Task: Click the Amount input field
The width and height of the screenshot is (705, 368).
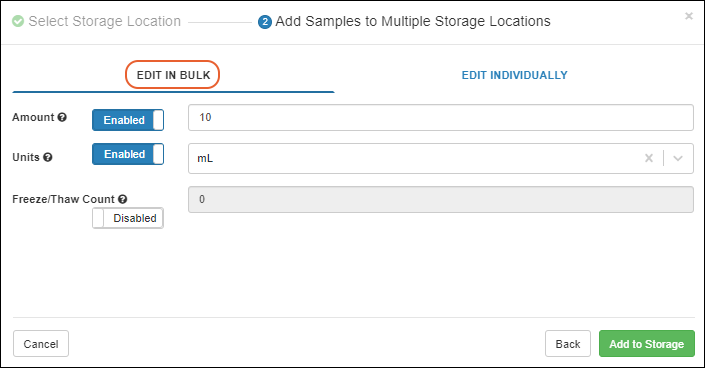Action: pyautogui.click(x=441, y=117)
